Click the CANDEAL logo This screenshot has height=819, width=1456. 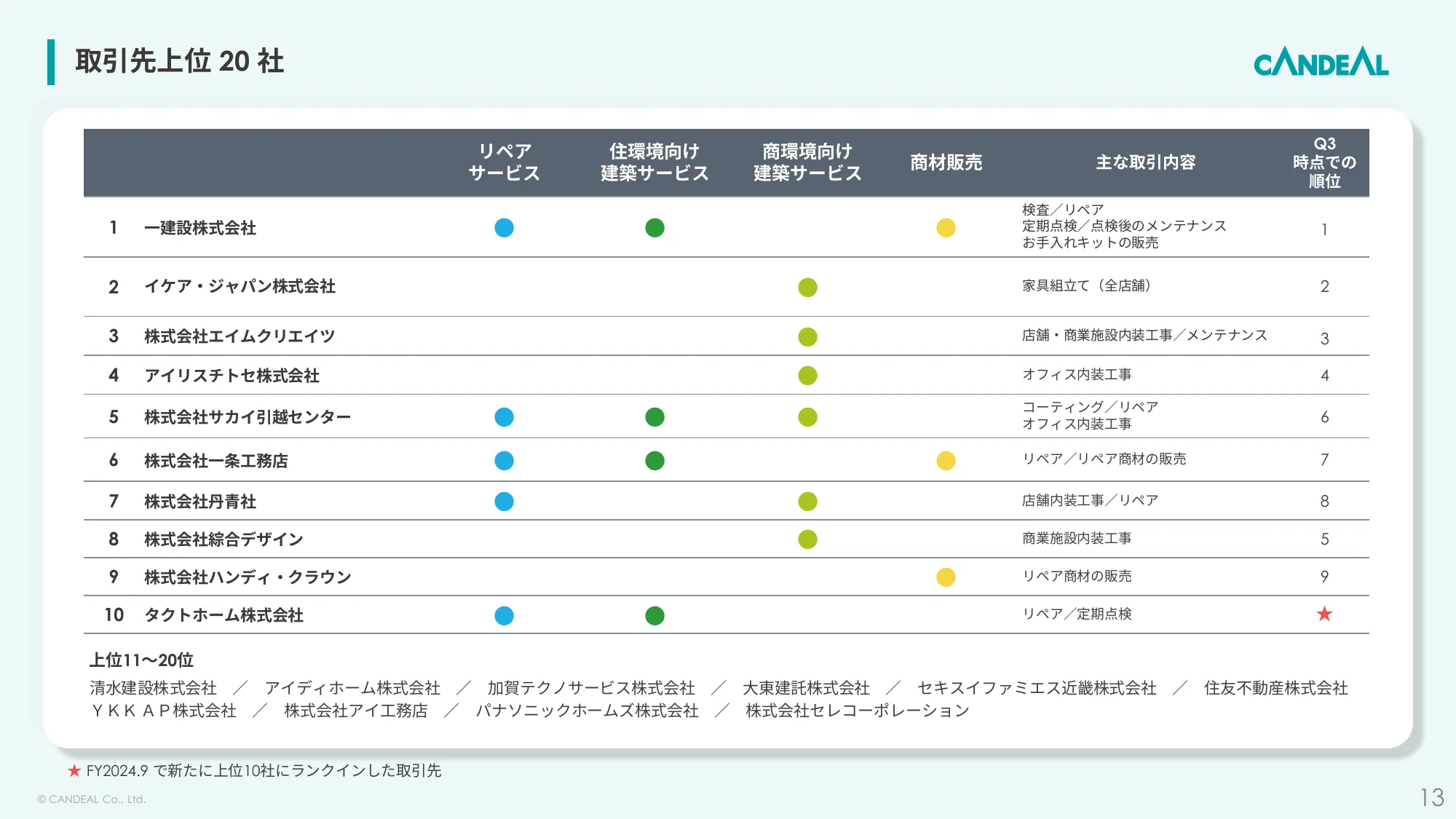[1321, 62]
